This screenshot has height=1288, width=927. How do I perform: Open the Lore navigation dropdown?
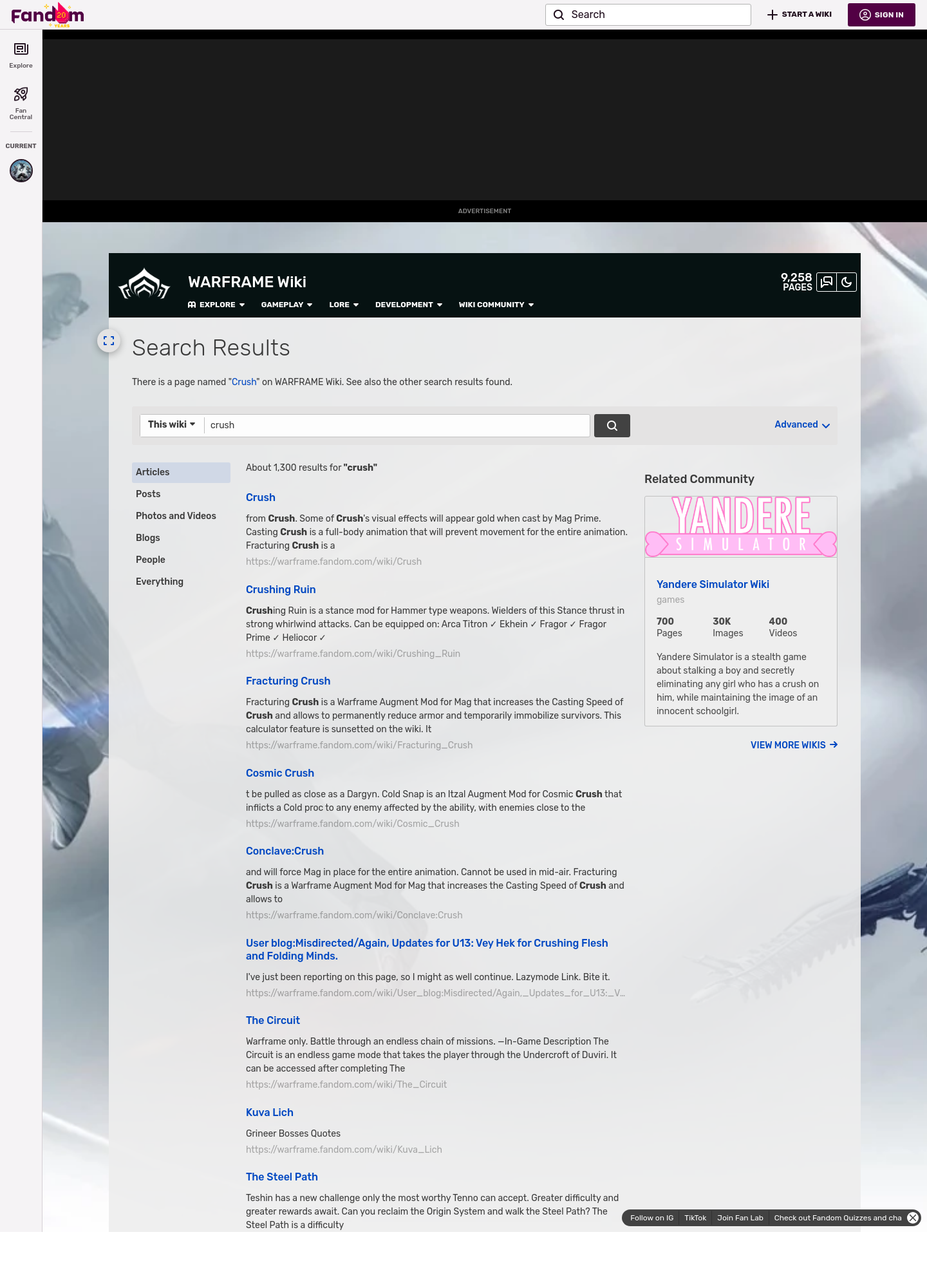[x=343, y=305]
